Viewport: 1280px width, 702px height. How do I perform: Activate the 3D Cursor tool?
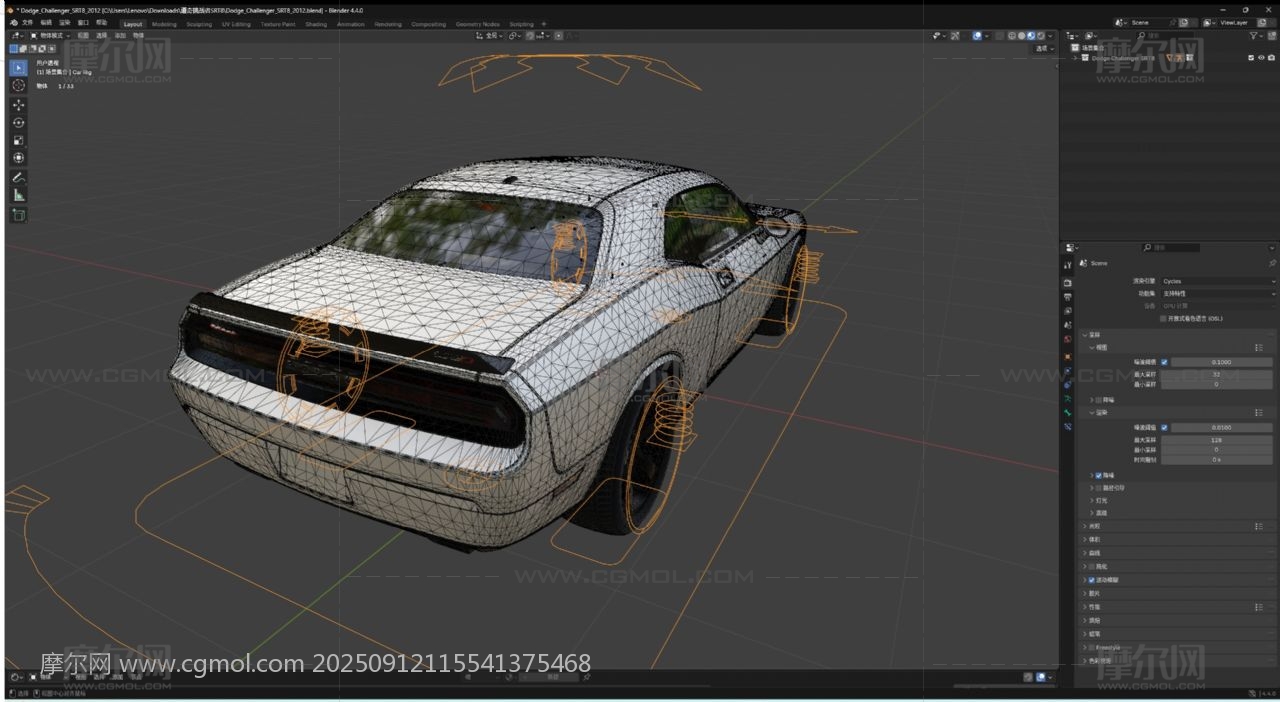[x=18, y=86]
